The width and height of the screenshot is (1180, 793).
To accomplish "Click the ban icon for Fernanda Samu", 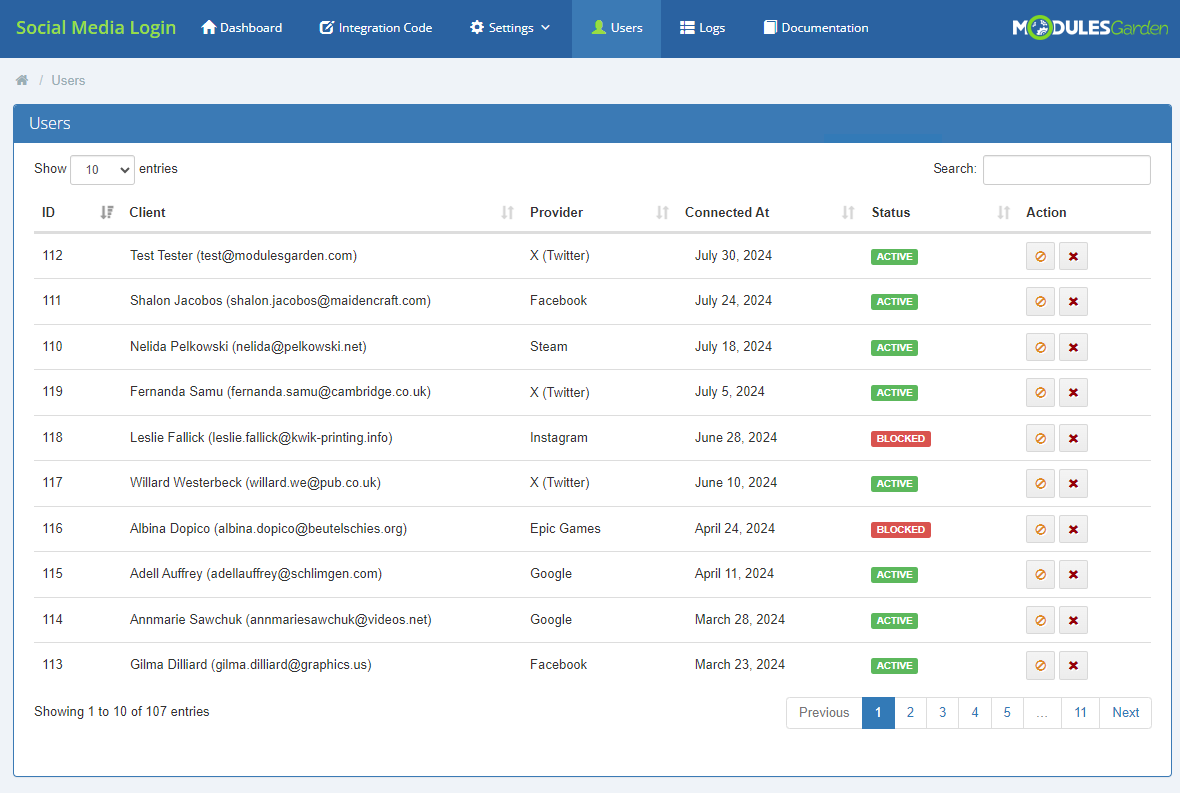I will coord(1040,393).
